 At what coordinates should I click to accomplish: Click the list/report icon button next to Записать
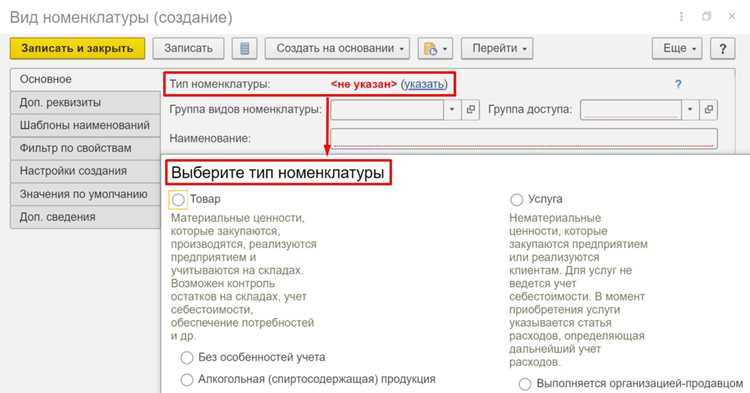244,49
